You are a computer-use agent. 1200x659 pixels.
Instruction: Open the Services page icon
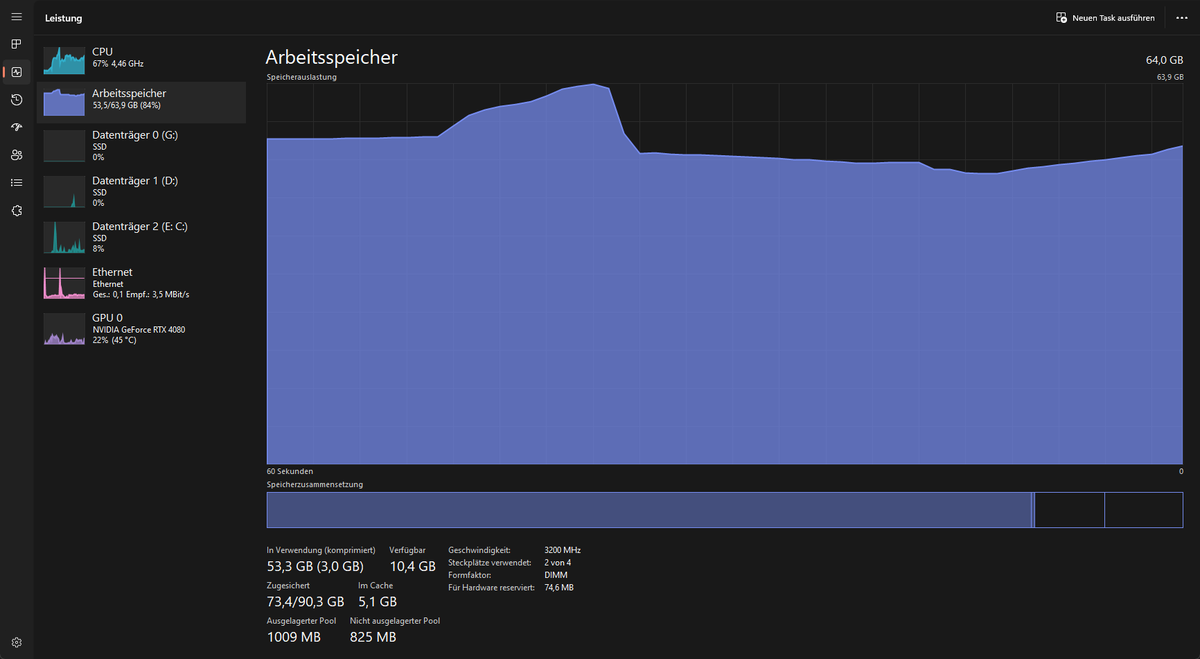[16, 210]
